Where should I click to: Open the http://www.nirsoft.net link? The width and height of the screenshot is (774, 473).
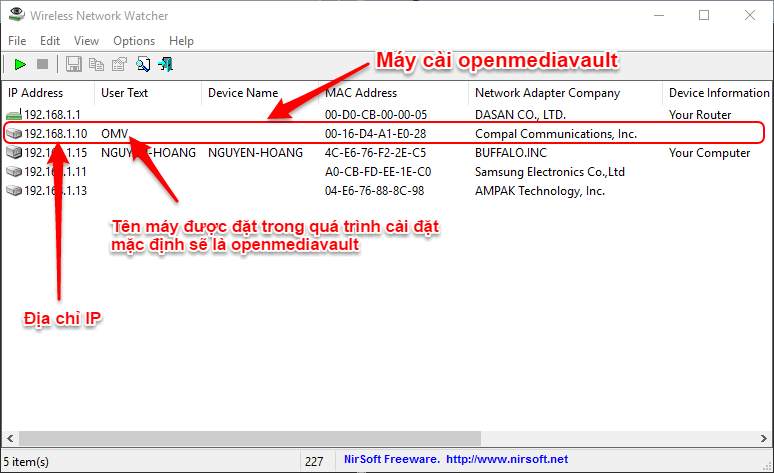pos(507,459)
